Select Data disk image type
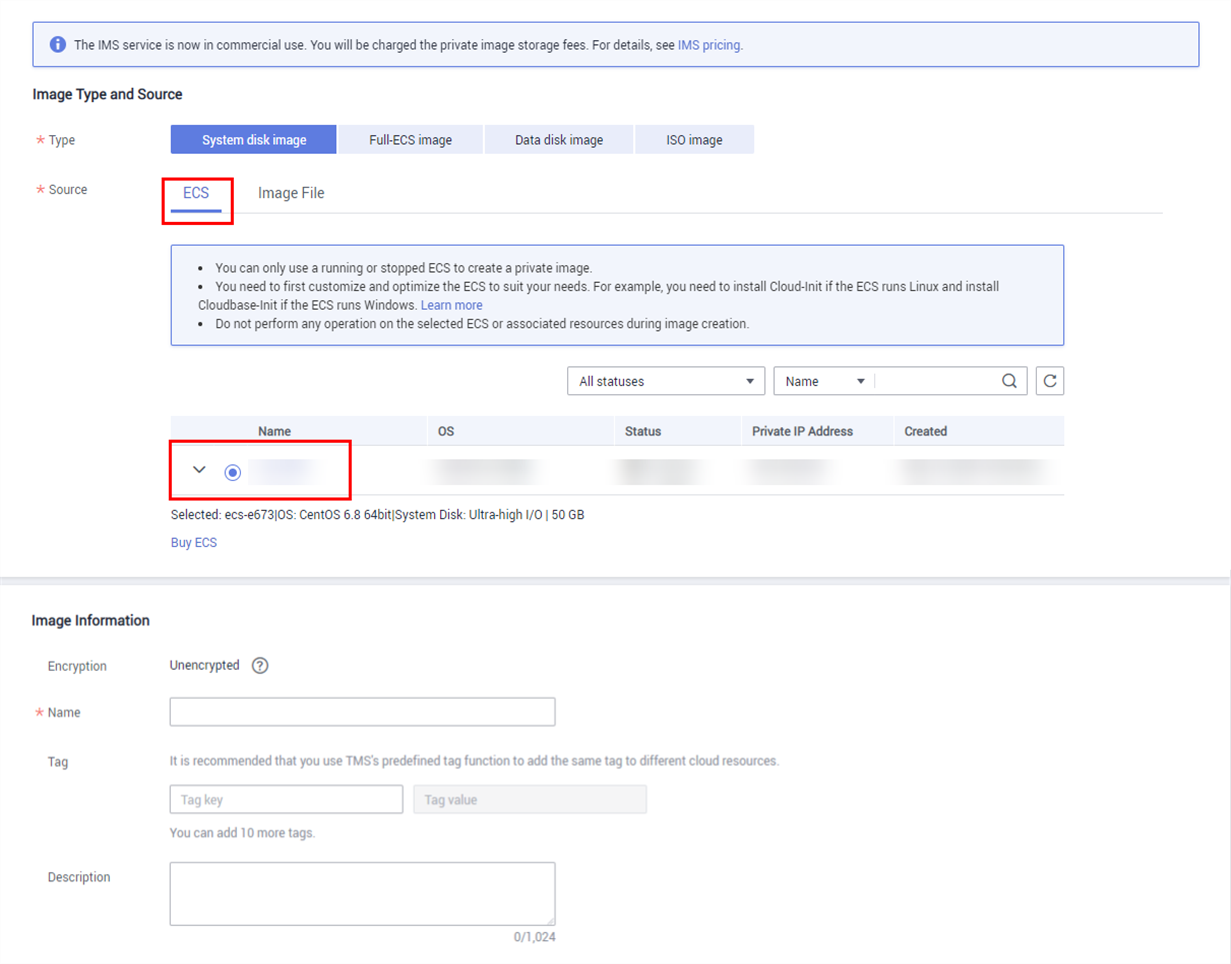The height and width of the screenshot is (964, 1231). (559, 140)
